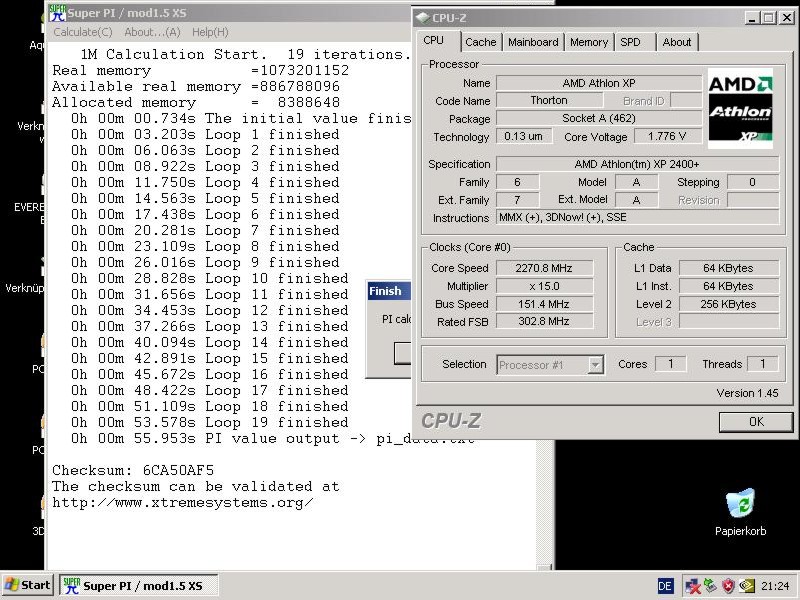Open the Calculate menu in Super PI
Viewport: 800px width, 600px height.
point(83,32)
